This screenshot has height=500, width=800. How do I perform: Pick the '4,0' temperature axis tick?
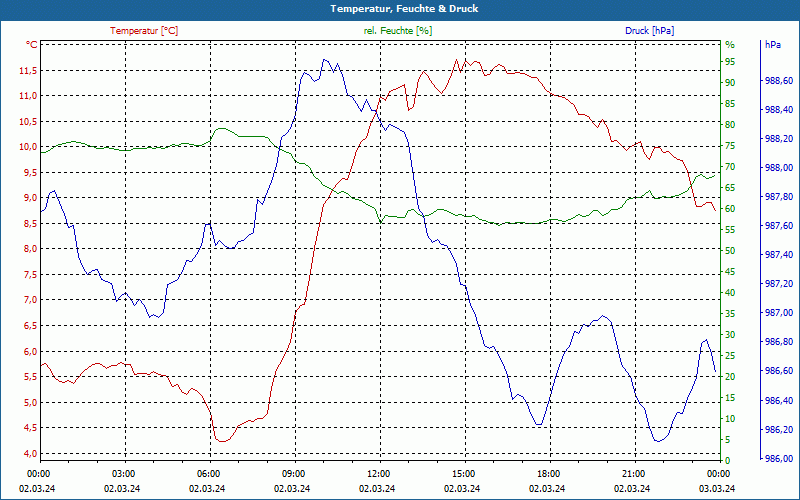click(x=30, y=453)
